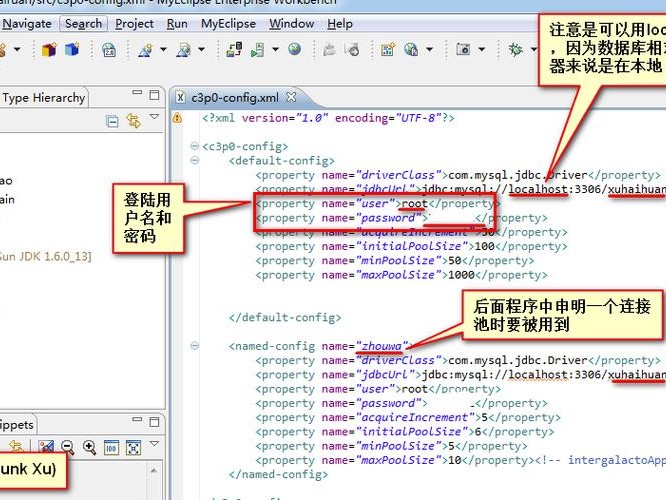Image resolution: width=666 pixels, height=500 pixels.
Task: Click the camera snapshot toolbar icon
Action: click(x=463, y=49)
